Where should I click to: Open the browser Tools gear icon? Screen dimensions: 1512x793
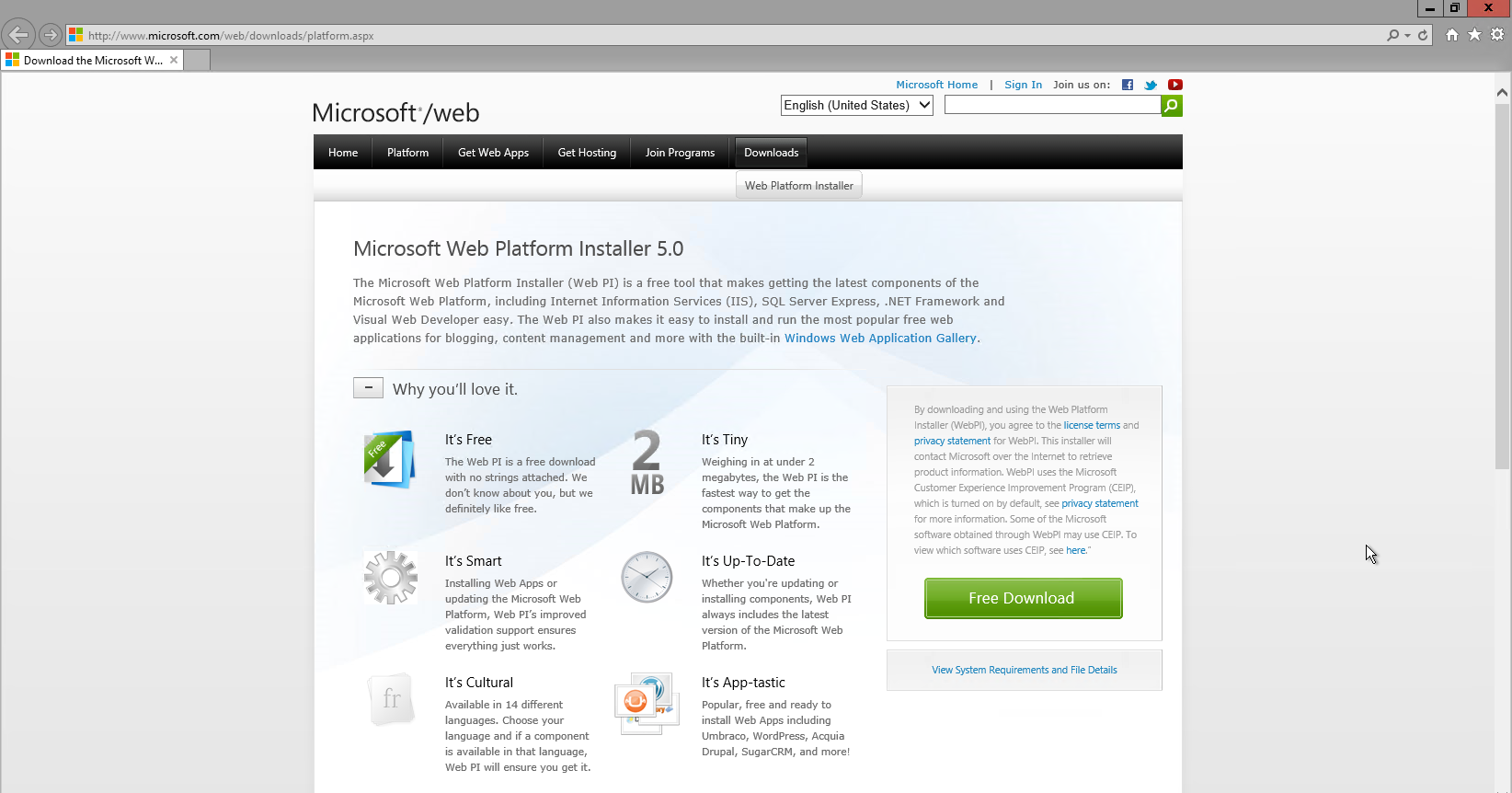tap(1497, 35)
